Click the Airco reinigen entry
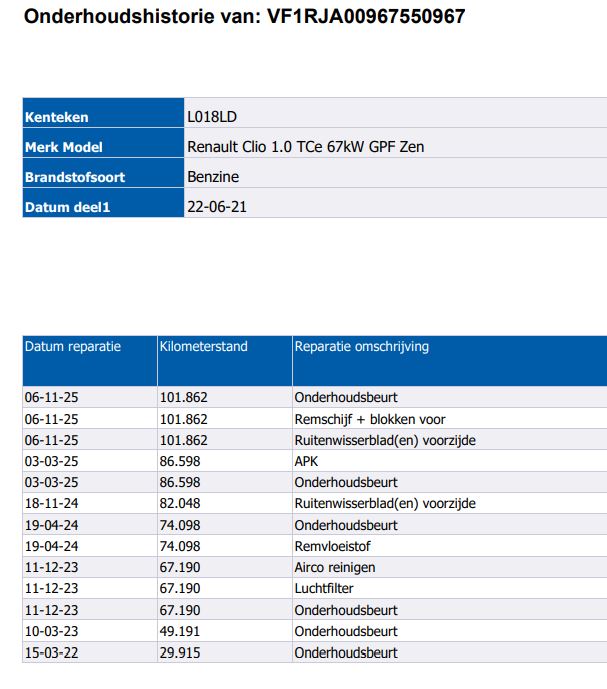This screenshot has height=689, width=607. pyautogui.click(x=334, y=567)
